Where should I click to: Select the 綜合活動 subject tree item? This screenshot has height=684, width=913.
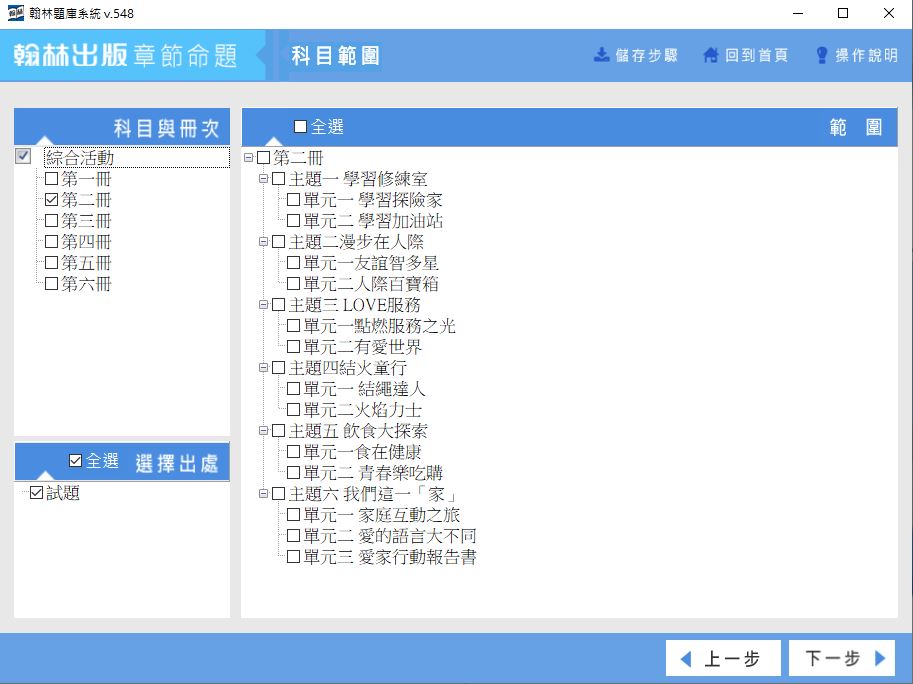[80, 158]
